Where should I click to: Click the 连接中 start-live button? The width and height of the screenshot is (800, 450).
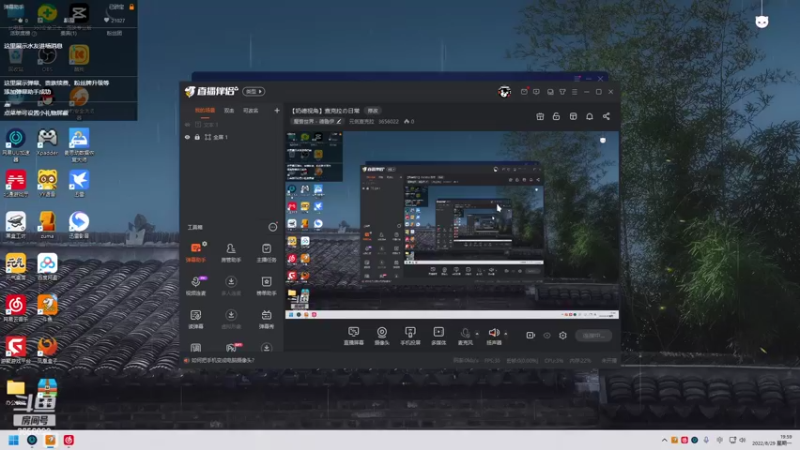click(x=593, y=335)
